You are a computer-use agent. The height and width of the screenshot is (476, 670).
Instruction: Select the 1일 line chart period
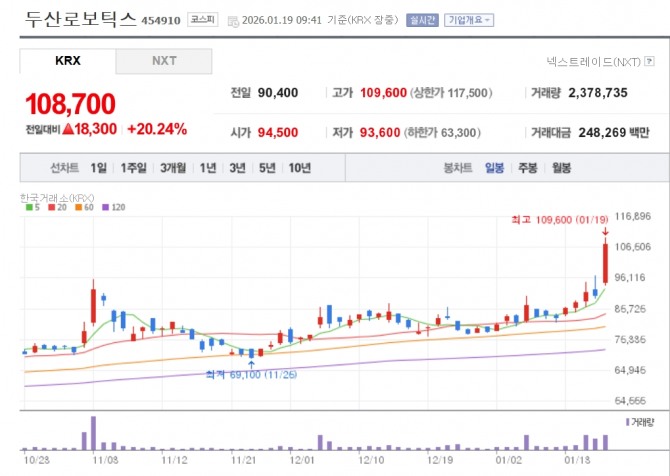pos(98,168)
